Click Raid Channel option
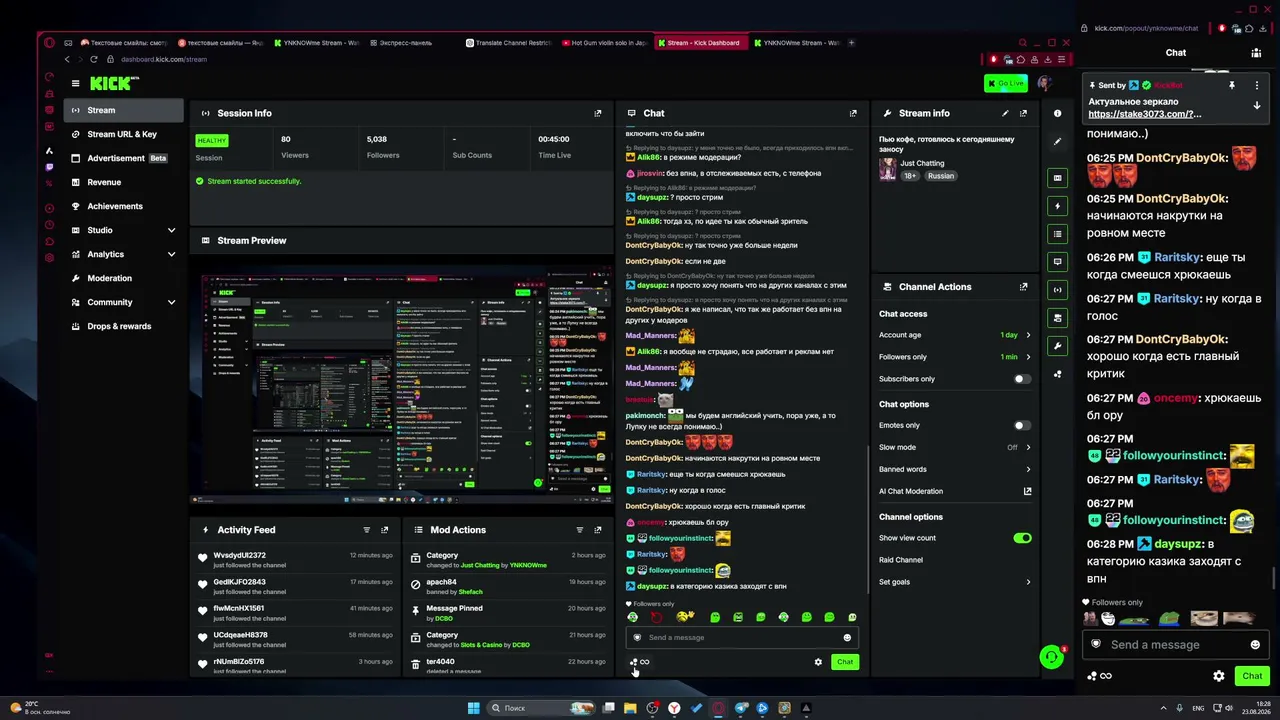 tap(901, 560)
